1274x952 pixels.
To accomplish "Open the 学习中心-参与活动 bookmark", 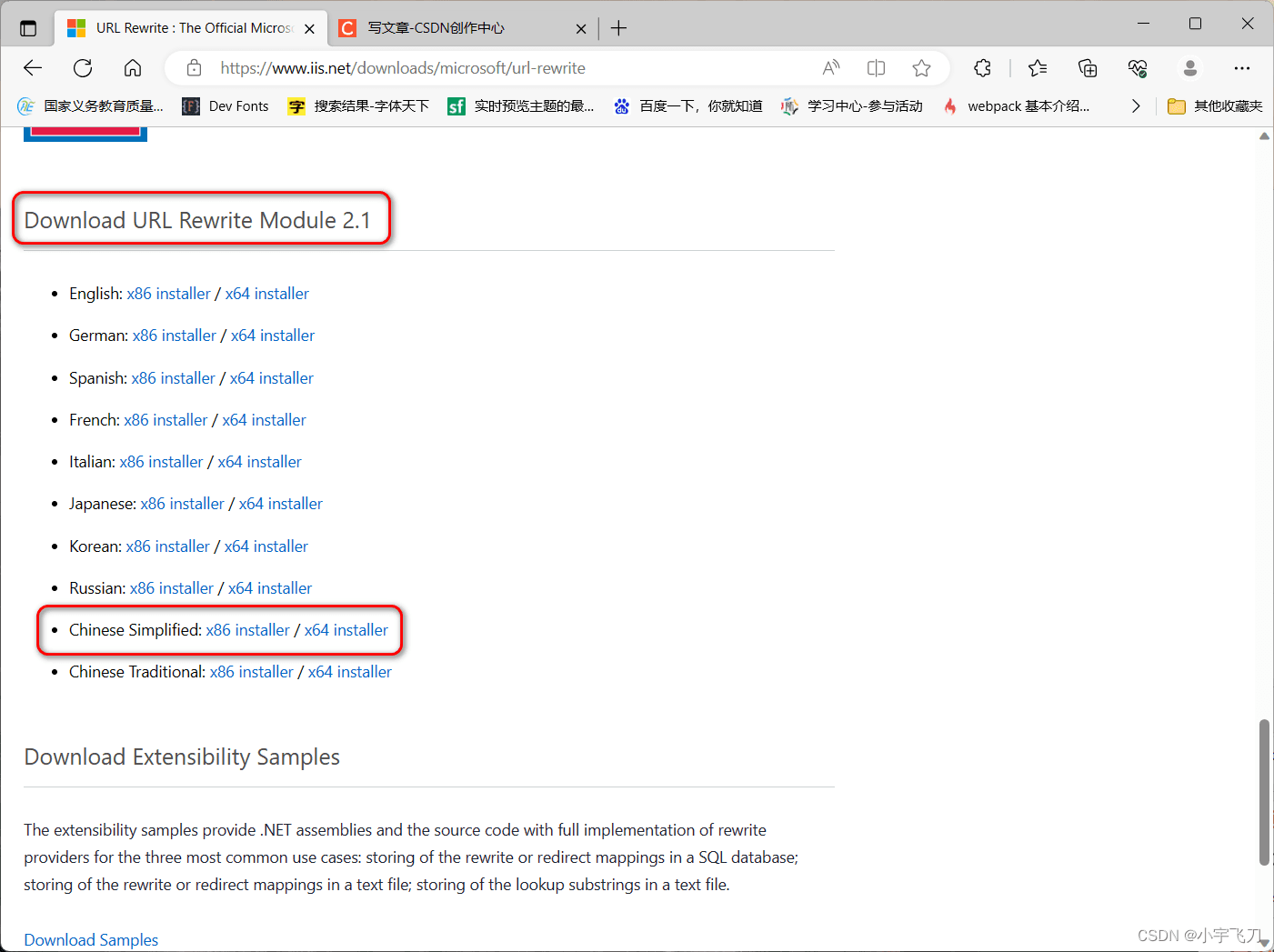I will click(852, 106).
